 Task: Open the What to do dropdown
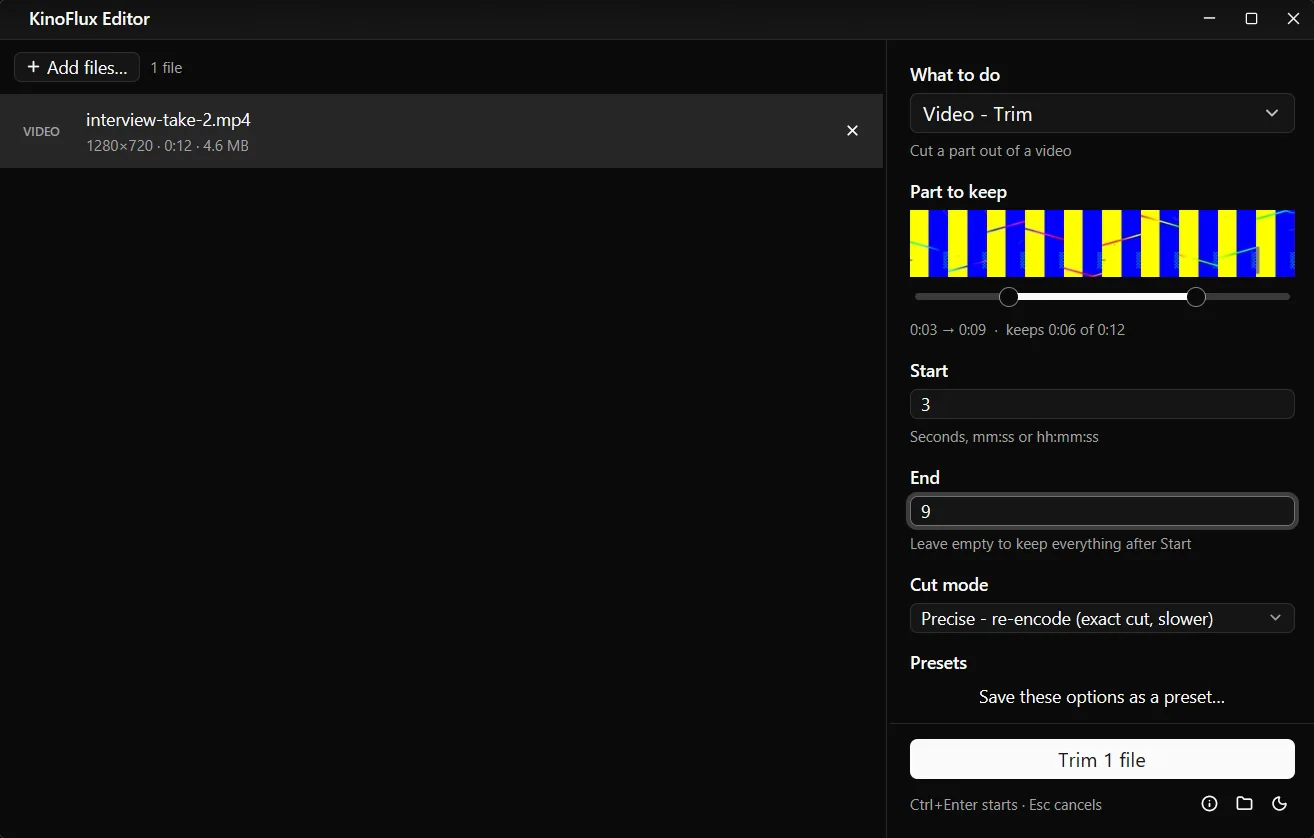tap(1102, 114)
